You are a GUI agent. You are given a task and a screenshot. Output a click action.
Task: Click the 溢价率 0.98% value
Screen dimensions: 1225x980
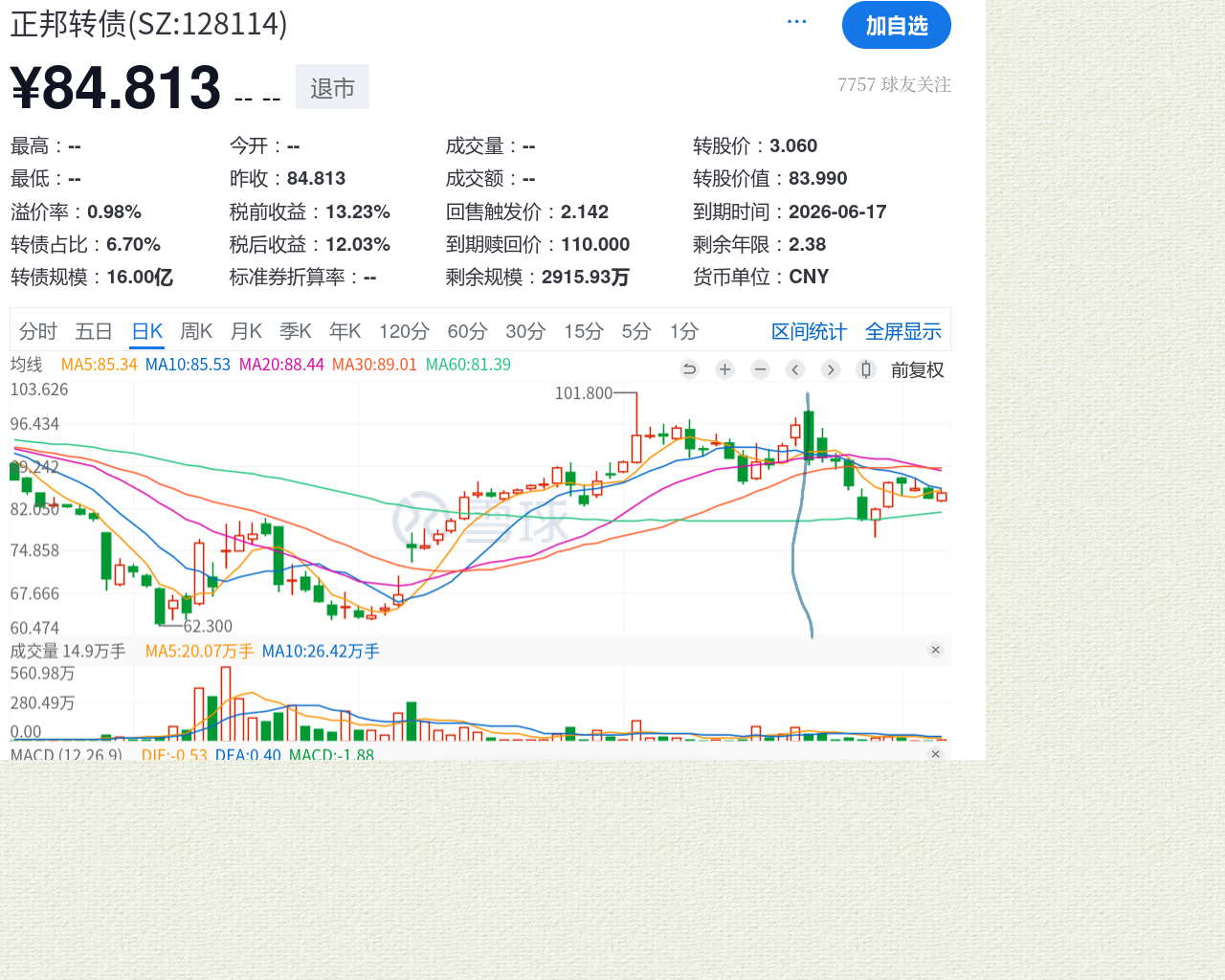click(x=114, y=212)
